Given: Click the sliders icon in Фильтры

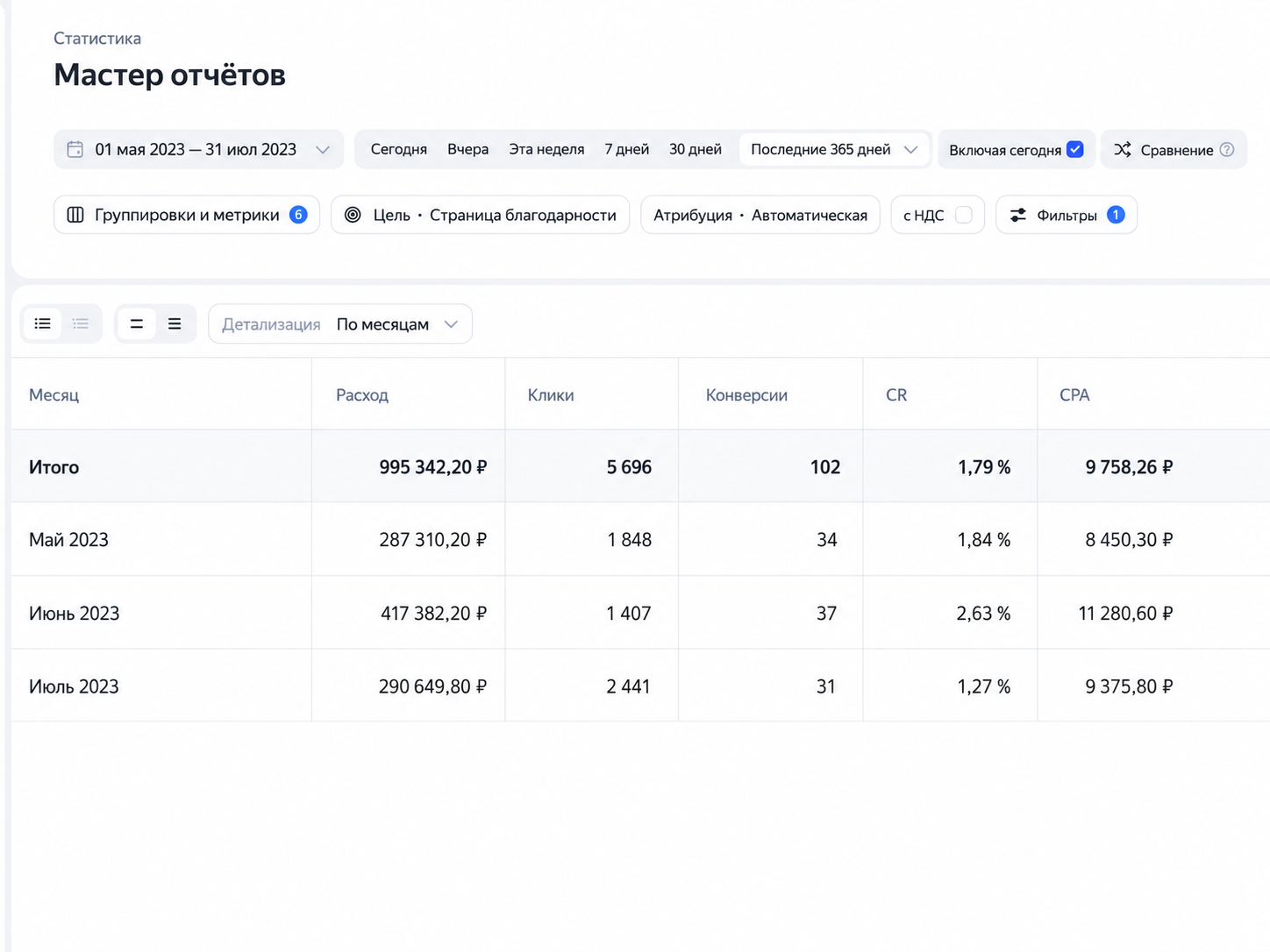Looking at the screenshot, I should (x=1017, y=215).
